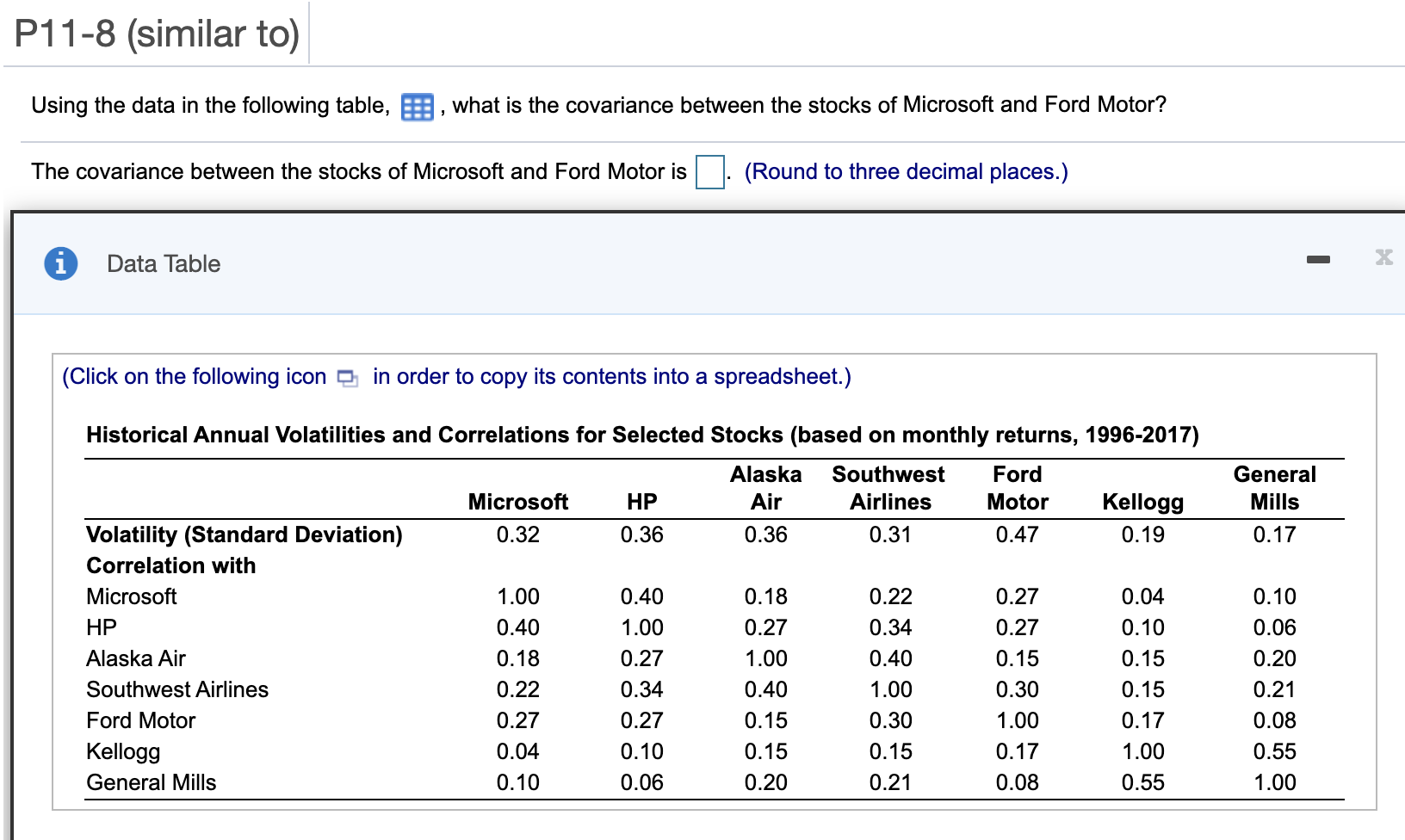The image size is (1405, 840).
Task: Click Ford Motor row Microsoft correlation 0.27
Action: tap(518, 720)
